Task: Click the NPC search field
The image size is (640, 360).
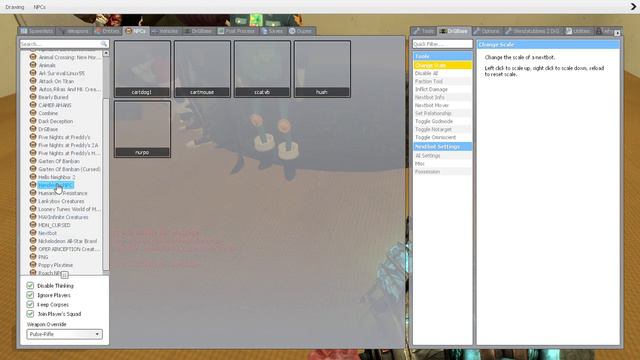Action: (64, 44)
